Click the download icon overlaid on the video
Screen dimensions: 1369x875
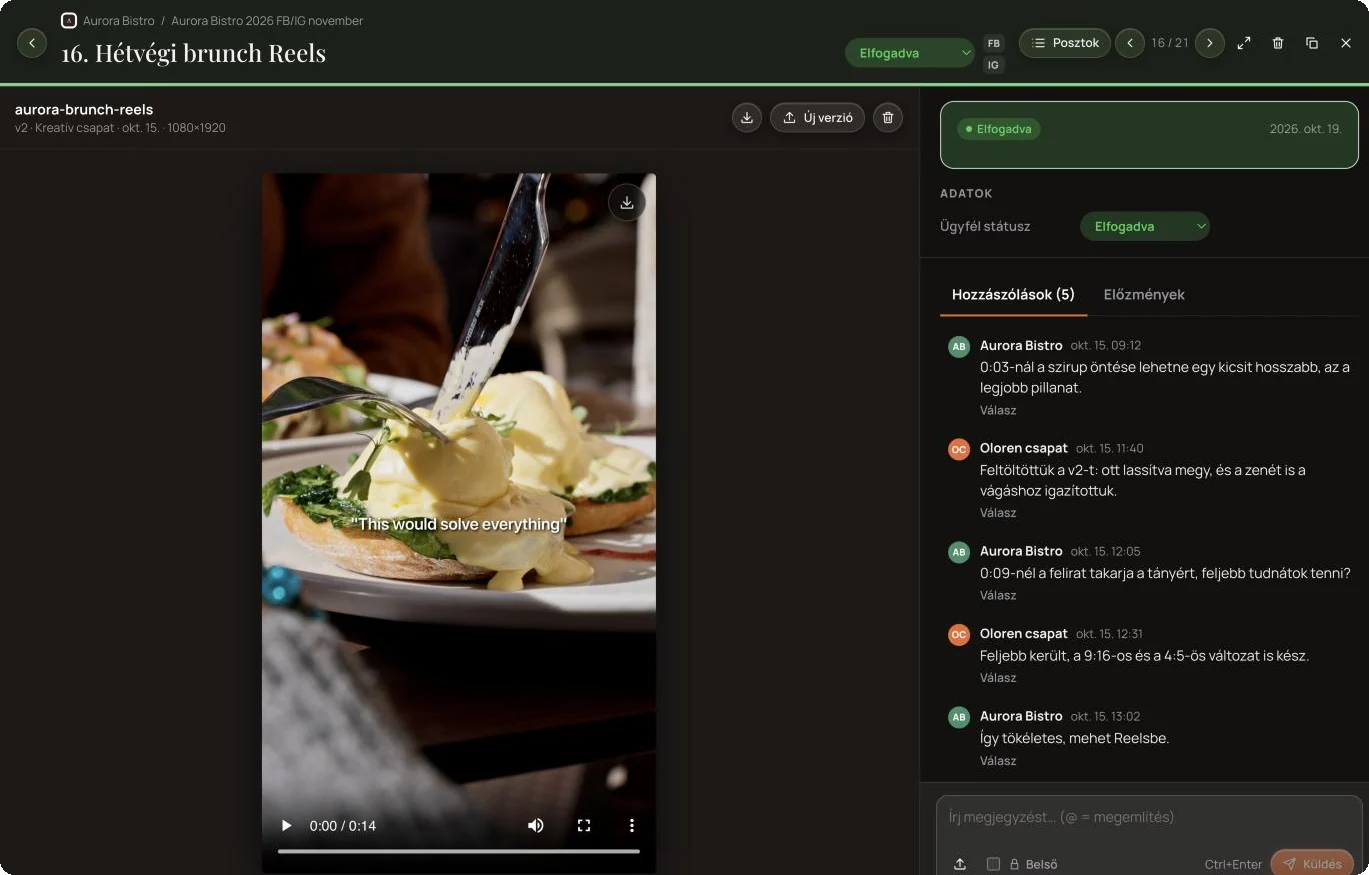(627, 202)
